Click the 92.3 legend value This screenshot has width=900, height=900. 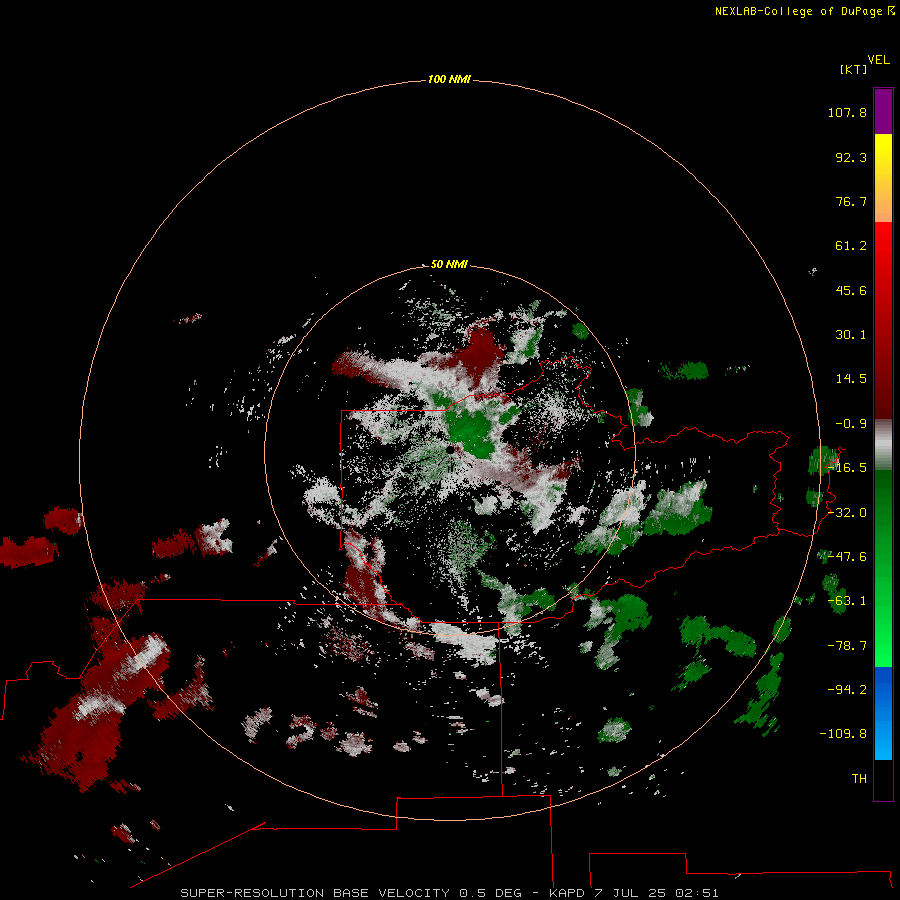tap(851, 157)
